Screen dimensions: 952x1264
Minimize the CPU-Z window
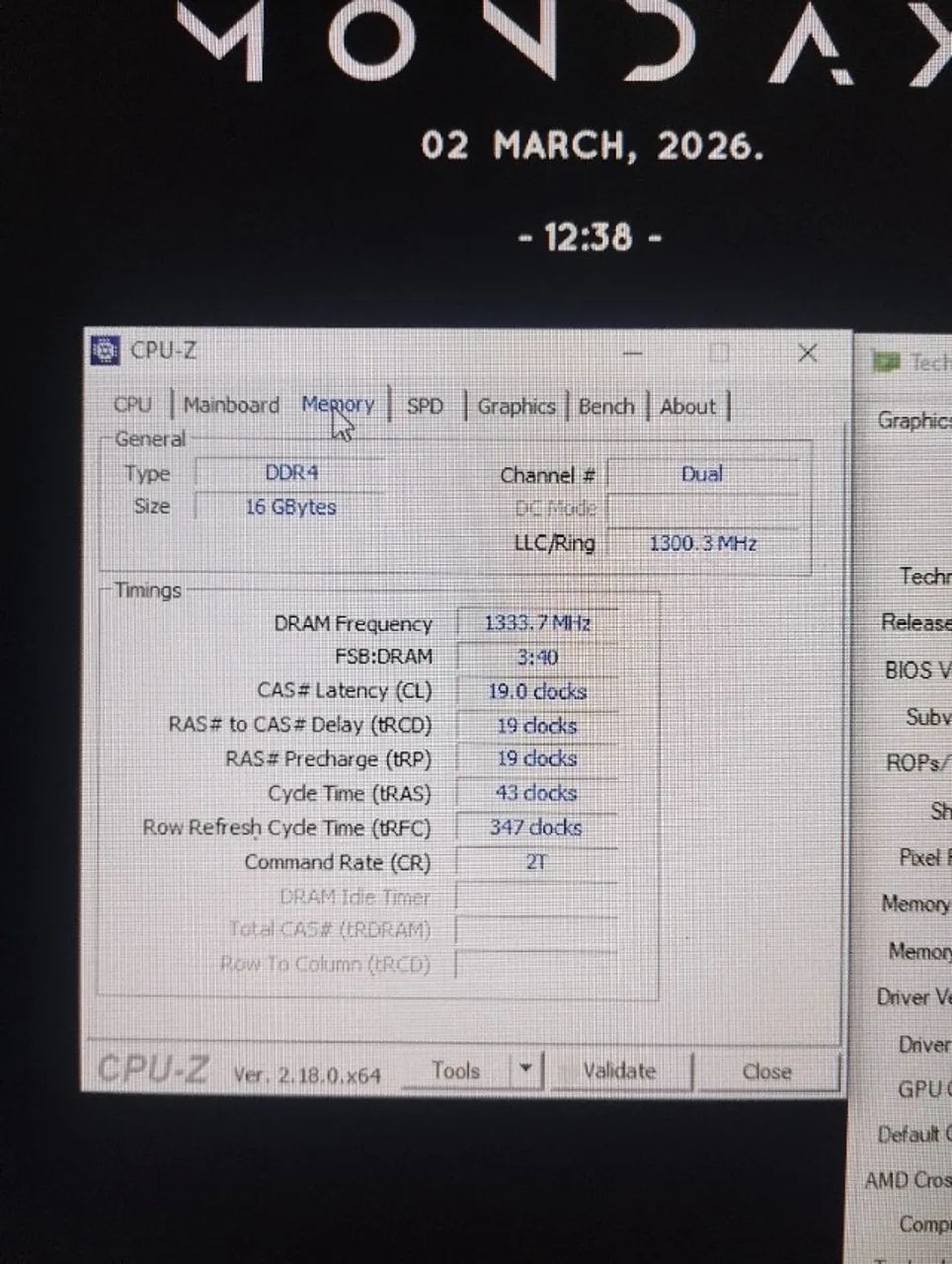[633, 353]
